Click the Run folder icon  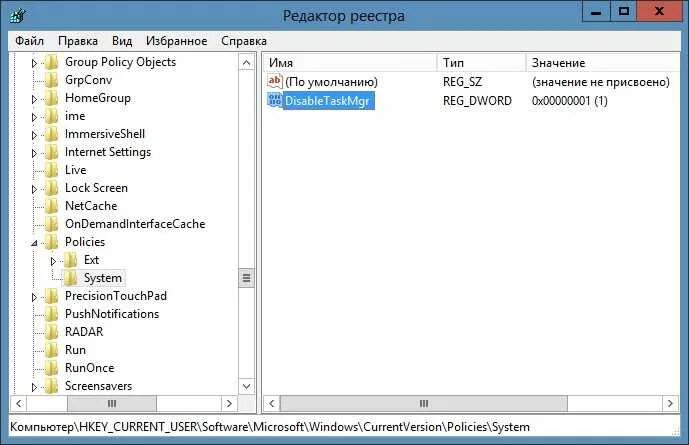tap(52, 350)
